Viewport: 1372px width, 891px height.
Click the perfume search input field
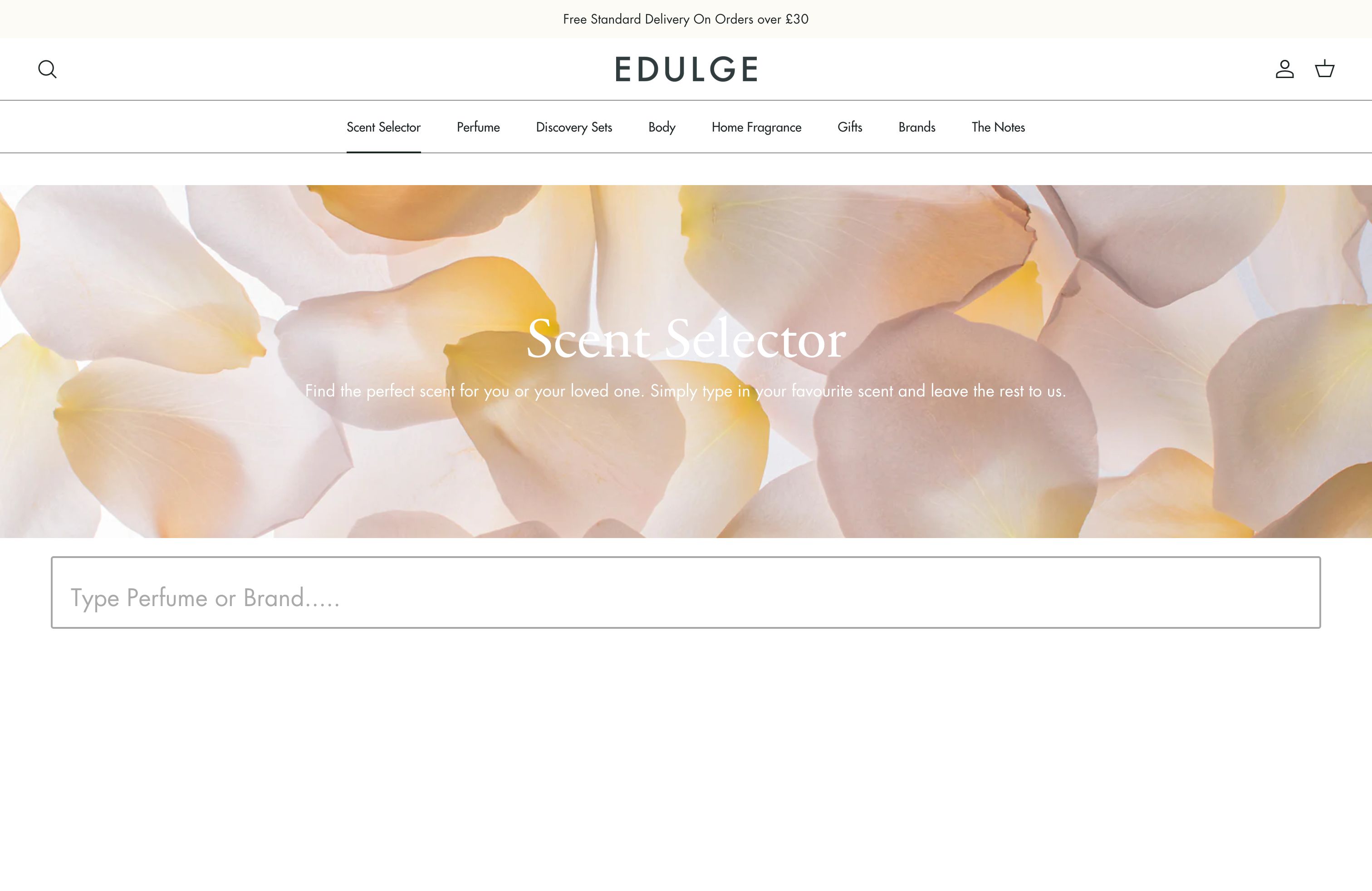click(686, 592)
